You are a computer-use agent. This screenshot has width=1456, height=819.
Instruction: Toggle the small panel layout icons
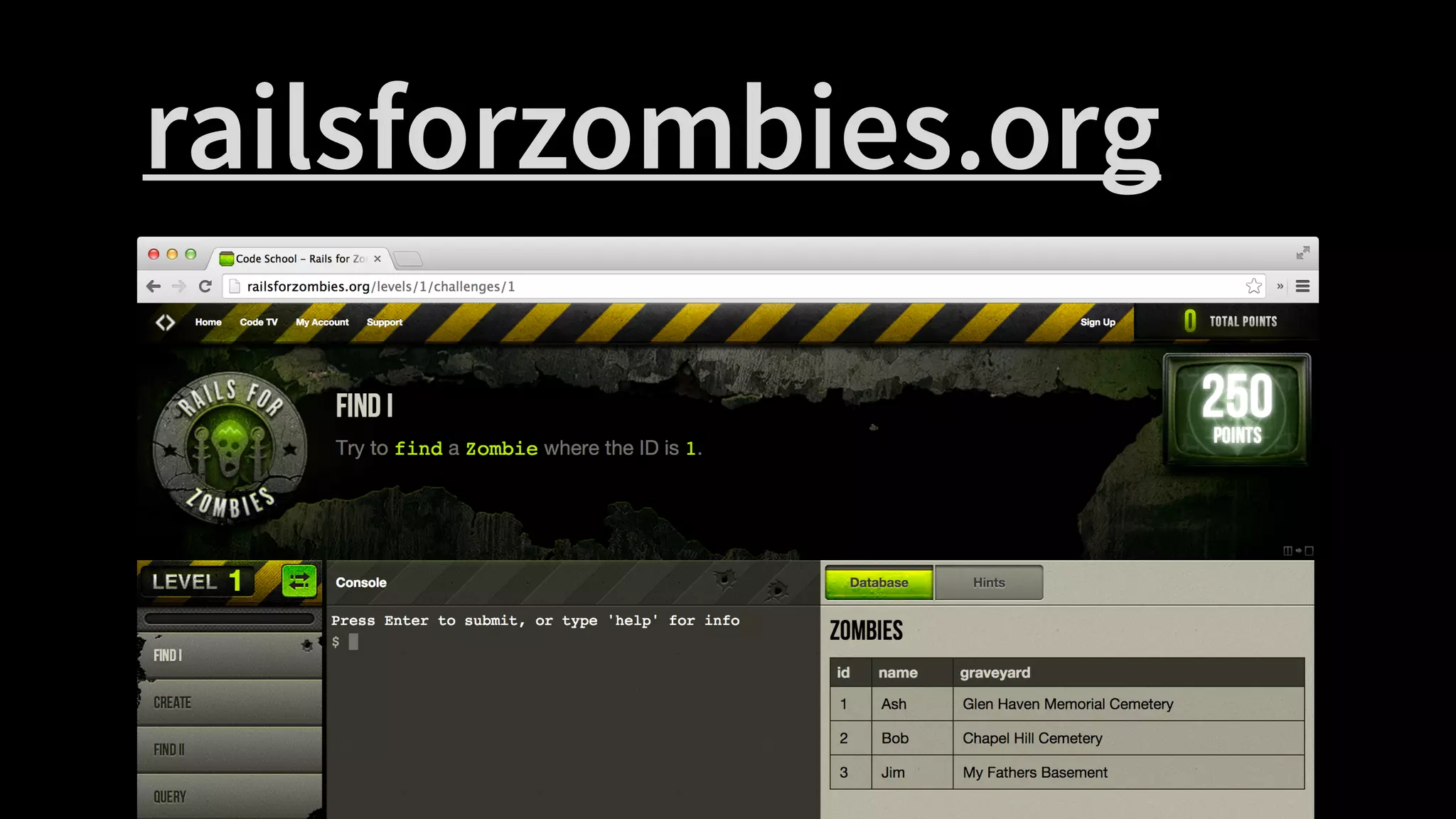pos(1297,551)
